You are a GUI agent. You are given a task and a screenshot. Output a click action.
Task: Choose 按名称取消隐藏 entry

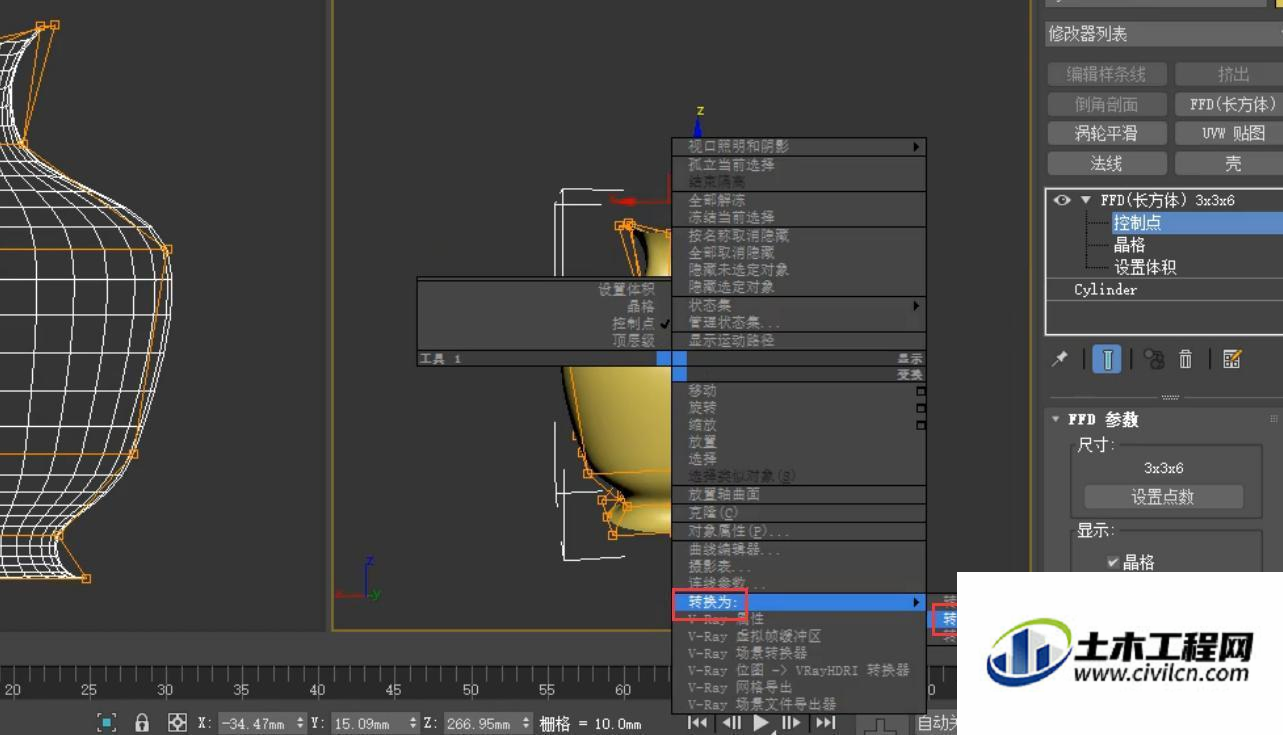tap(799, 236)
